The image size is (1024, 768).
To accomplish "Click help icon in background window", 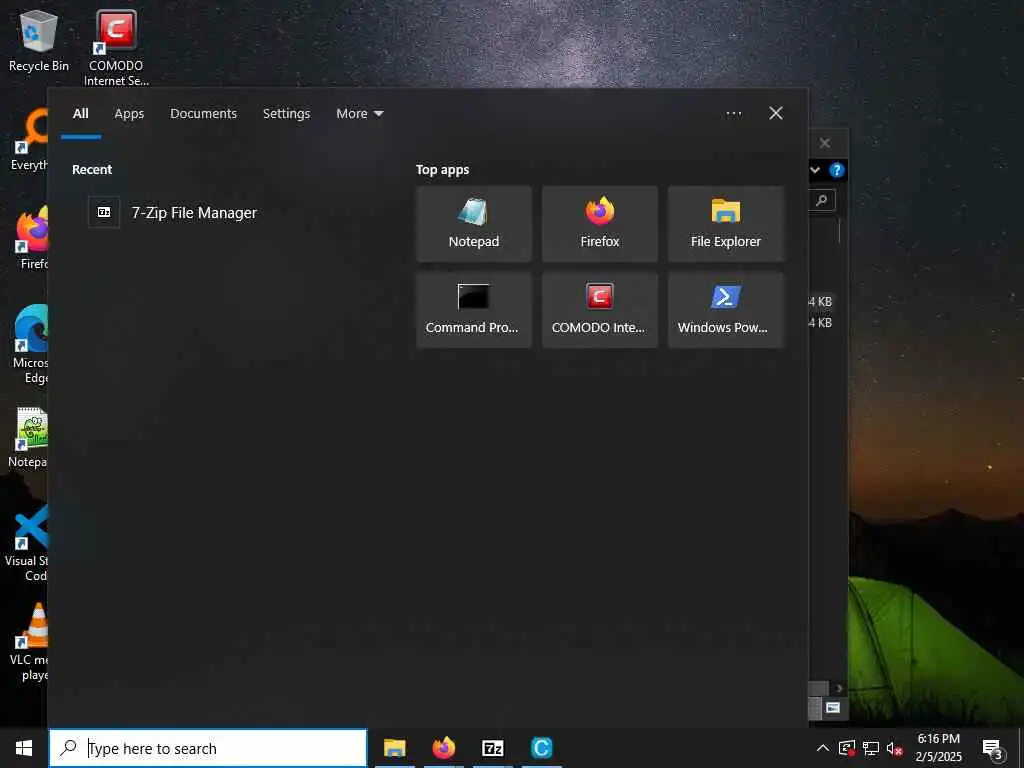I will pos(837,170).
